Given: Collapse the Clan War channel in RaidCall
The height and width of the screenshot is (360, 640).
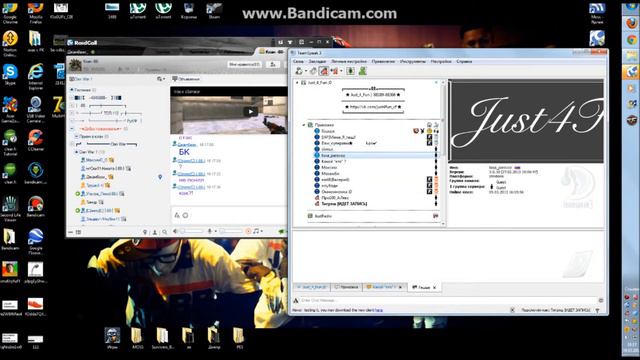Looking at the screenshot, I should [76, 152].
